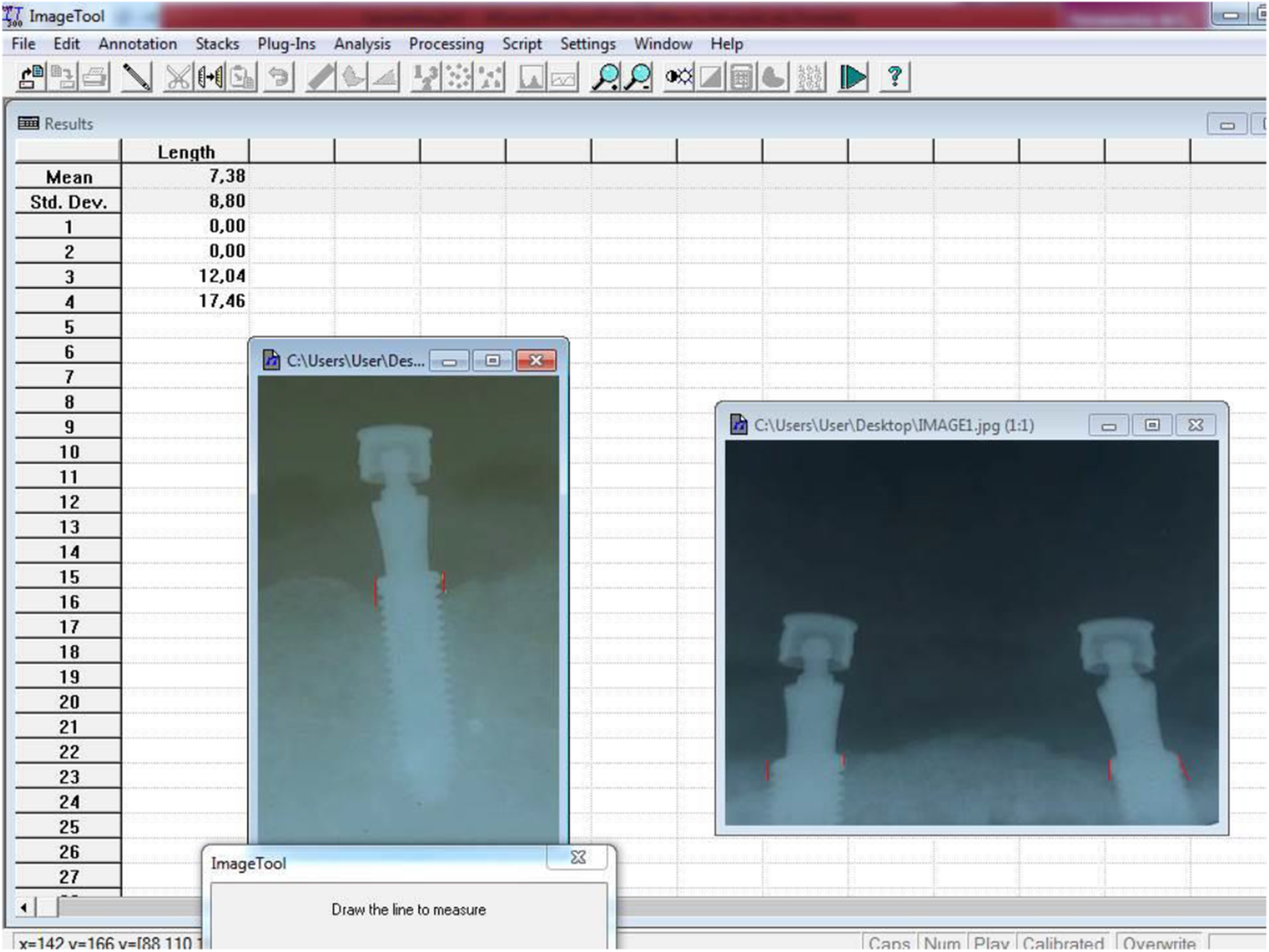Open the Settings menu
Image resolution: width=1269 pixels, height=952 pixels.
[x=588, y=44]
